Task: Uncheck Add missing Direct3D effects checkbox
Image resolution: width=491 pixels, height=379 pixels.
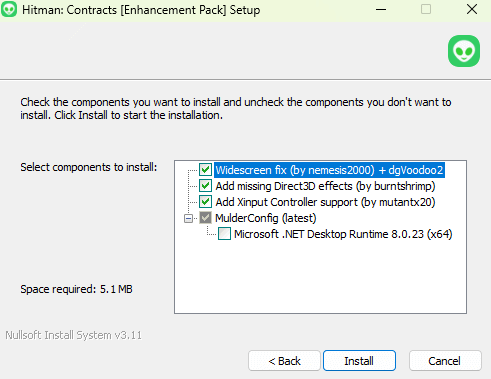Action: click(205, 186)
